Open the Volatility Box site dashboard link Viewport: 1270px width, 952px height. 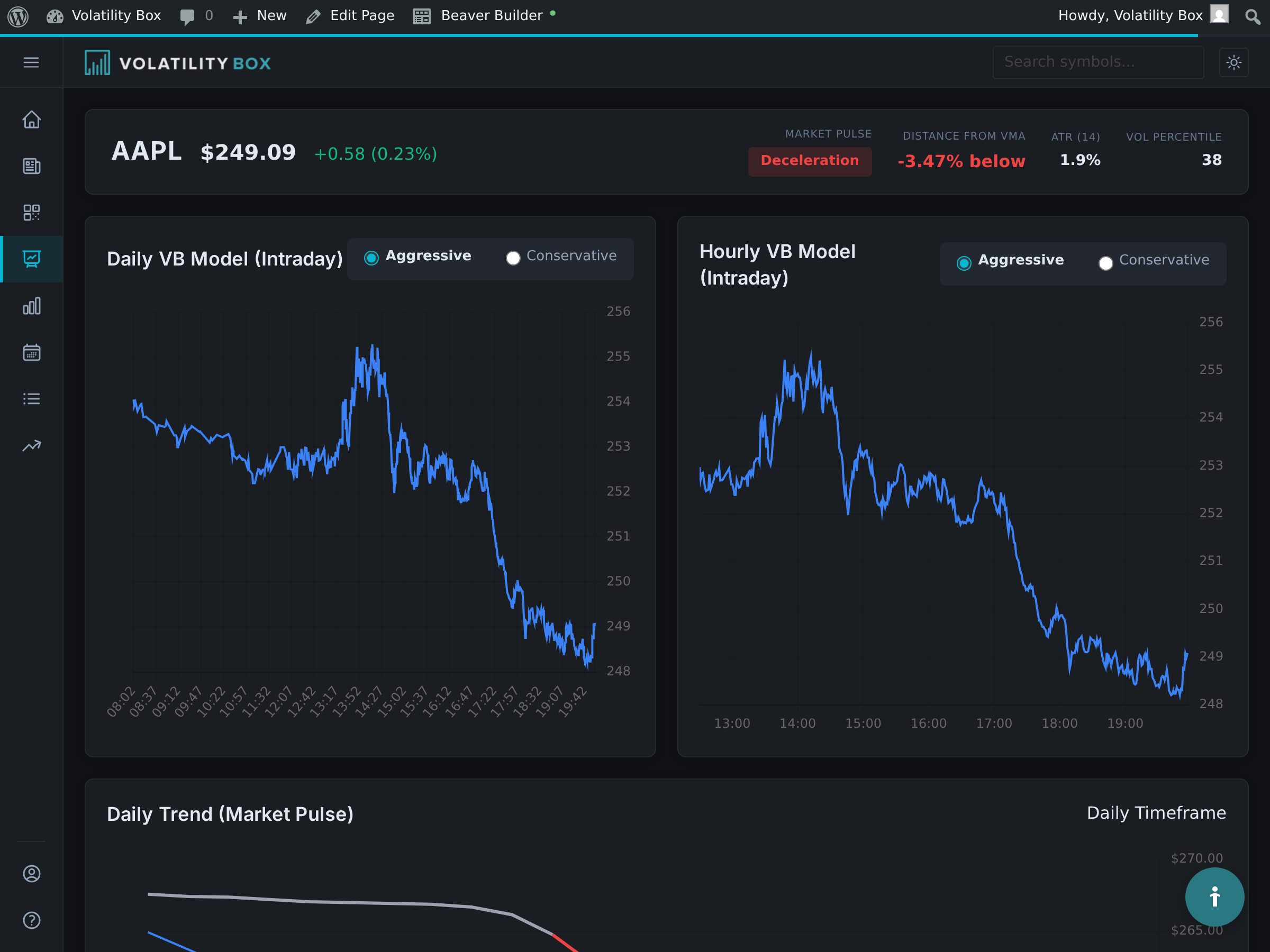104,15
